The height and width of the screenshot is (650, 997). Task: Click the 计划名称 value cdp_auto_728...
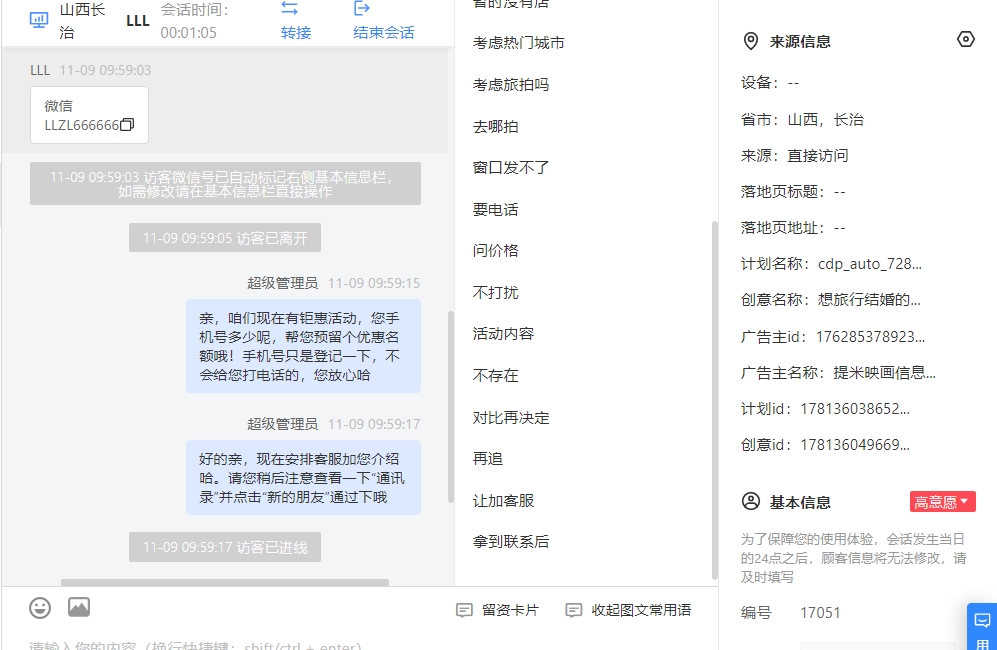[870, 264]
